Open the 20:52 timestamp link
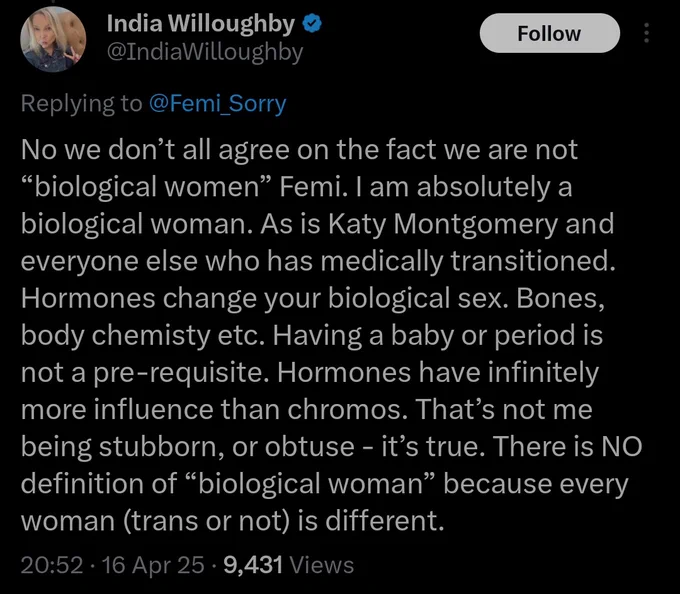The width and height of the screenshot is (680, 594). tap(52, 565)
